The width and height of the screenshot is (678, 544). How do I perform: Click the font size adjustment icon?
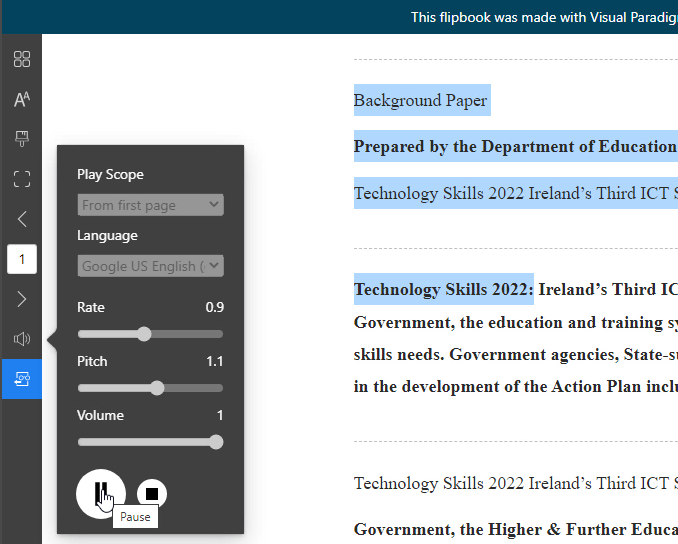click(21, 99)
